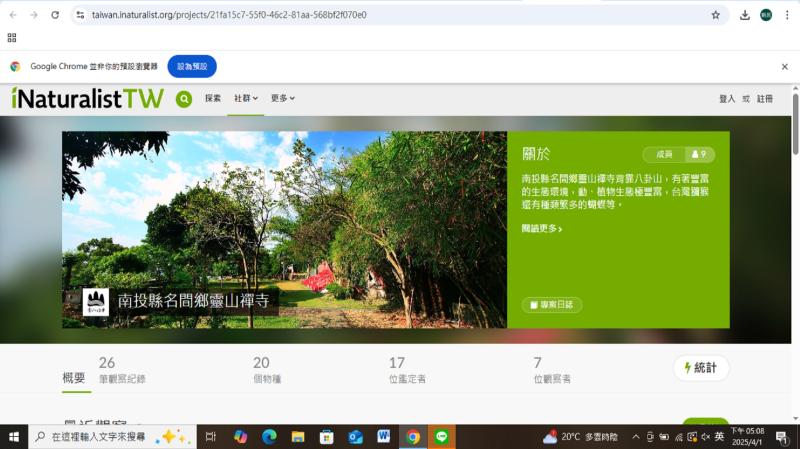Click the 設為預設 button

192,66
